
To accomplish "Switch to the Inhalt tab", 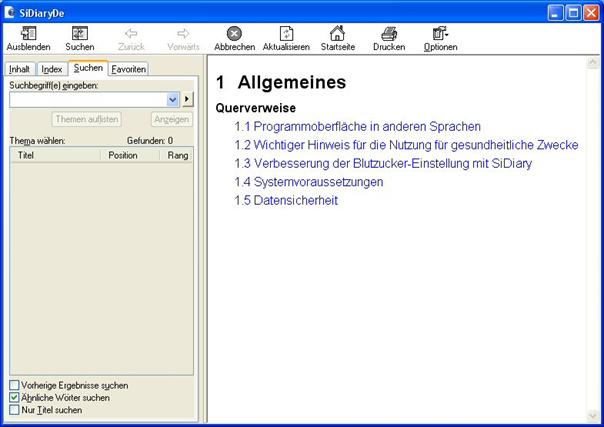I will (x=19, y=69).
